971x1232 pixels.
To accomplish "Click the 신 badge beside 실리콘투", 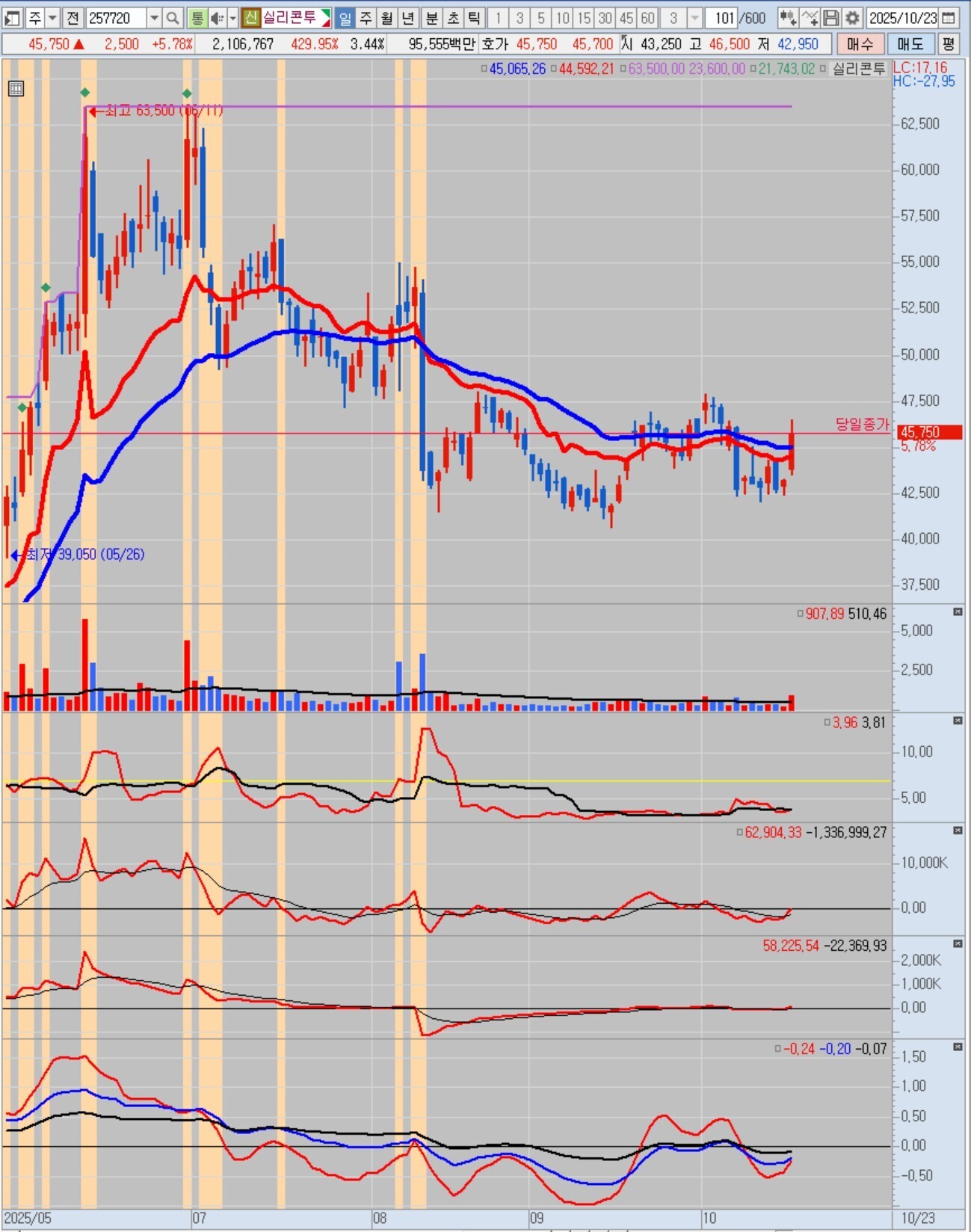I will click(x=251, y=17).
